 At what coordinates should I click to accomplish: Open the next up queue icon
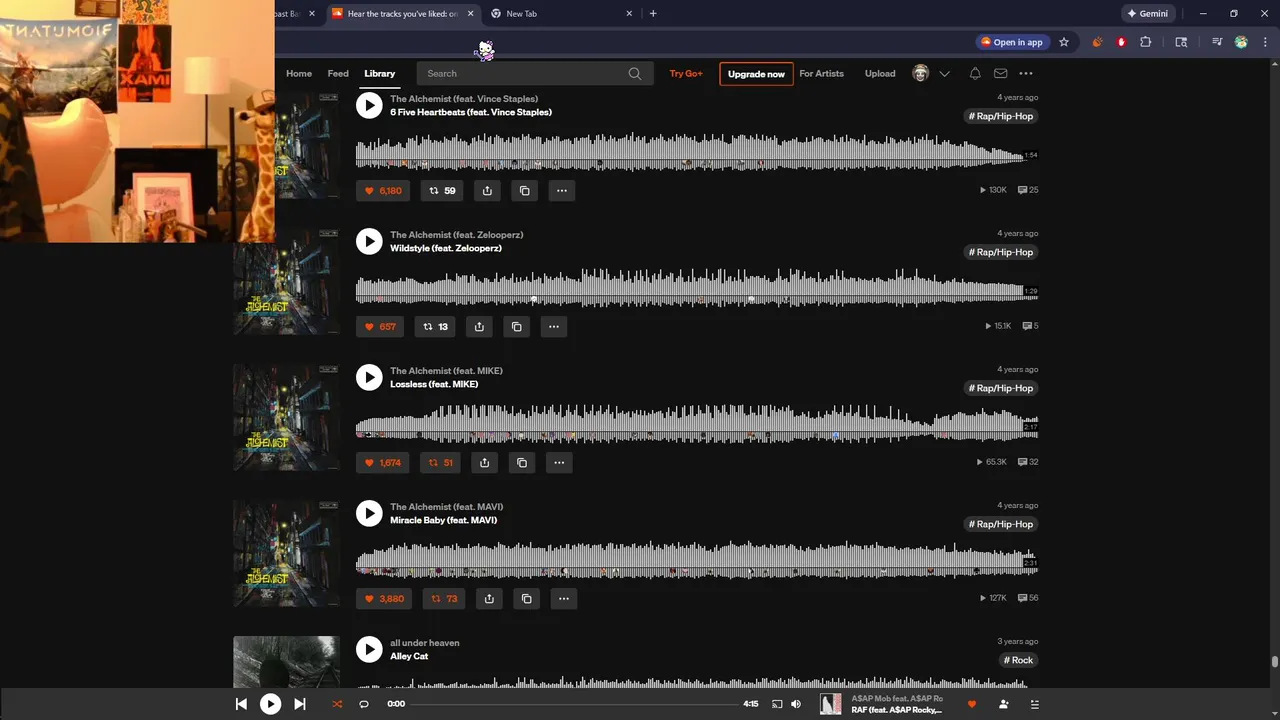click(1034, 704)
